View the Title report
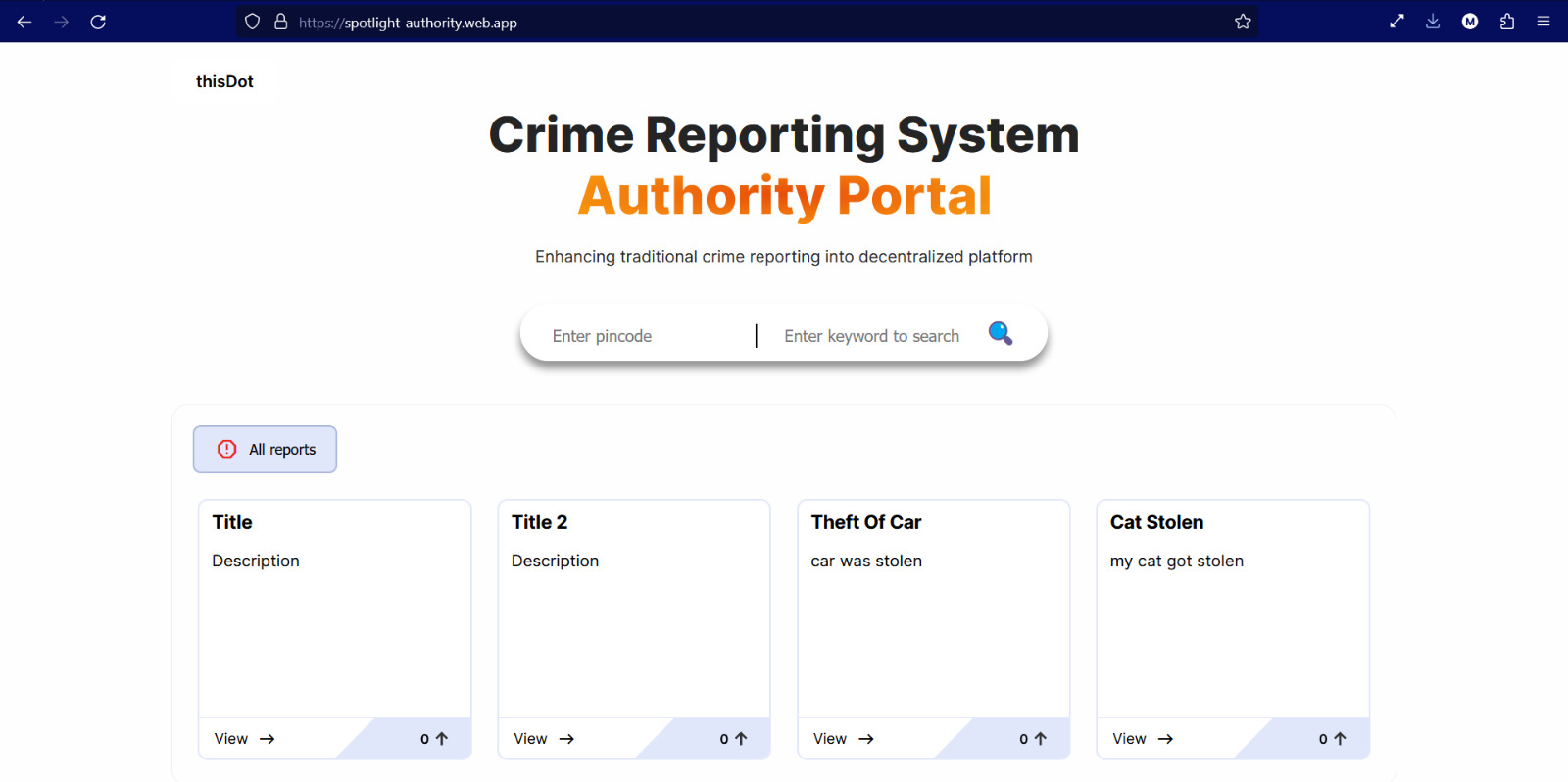 (x=244, y=739)
